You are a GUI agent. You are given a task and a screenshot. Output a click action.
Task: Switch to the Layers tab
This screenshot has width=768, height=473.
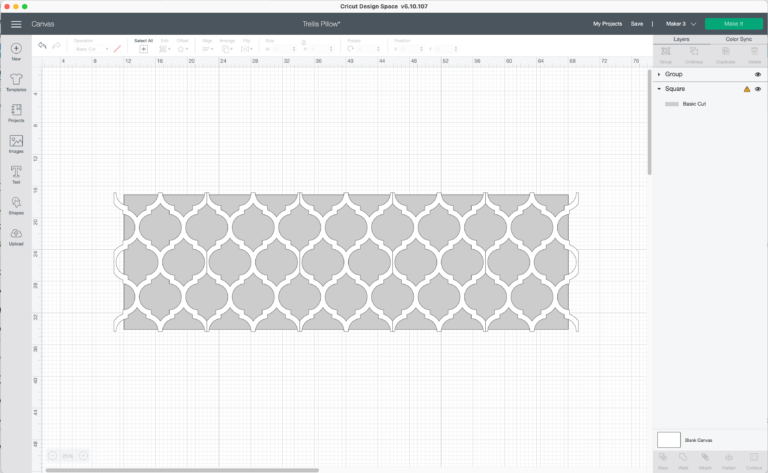[681, 39]
